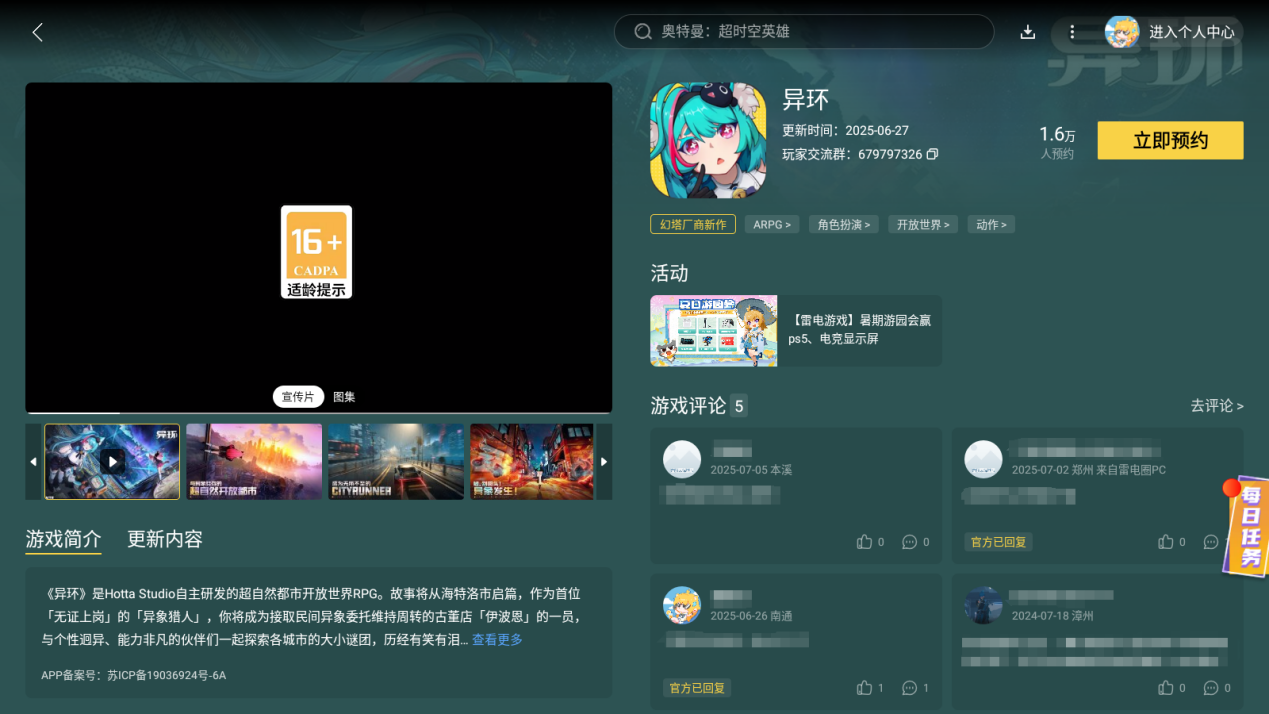Viewport: 1269px width, 714px height.
Task: Expand the 动作 category tag
Action: (x=990, y=224)
